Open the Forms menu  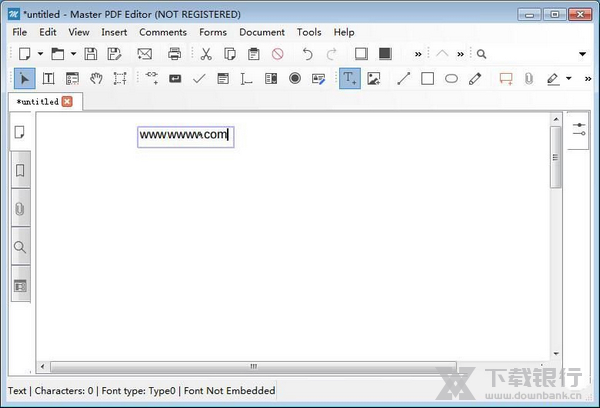(213, 32)
